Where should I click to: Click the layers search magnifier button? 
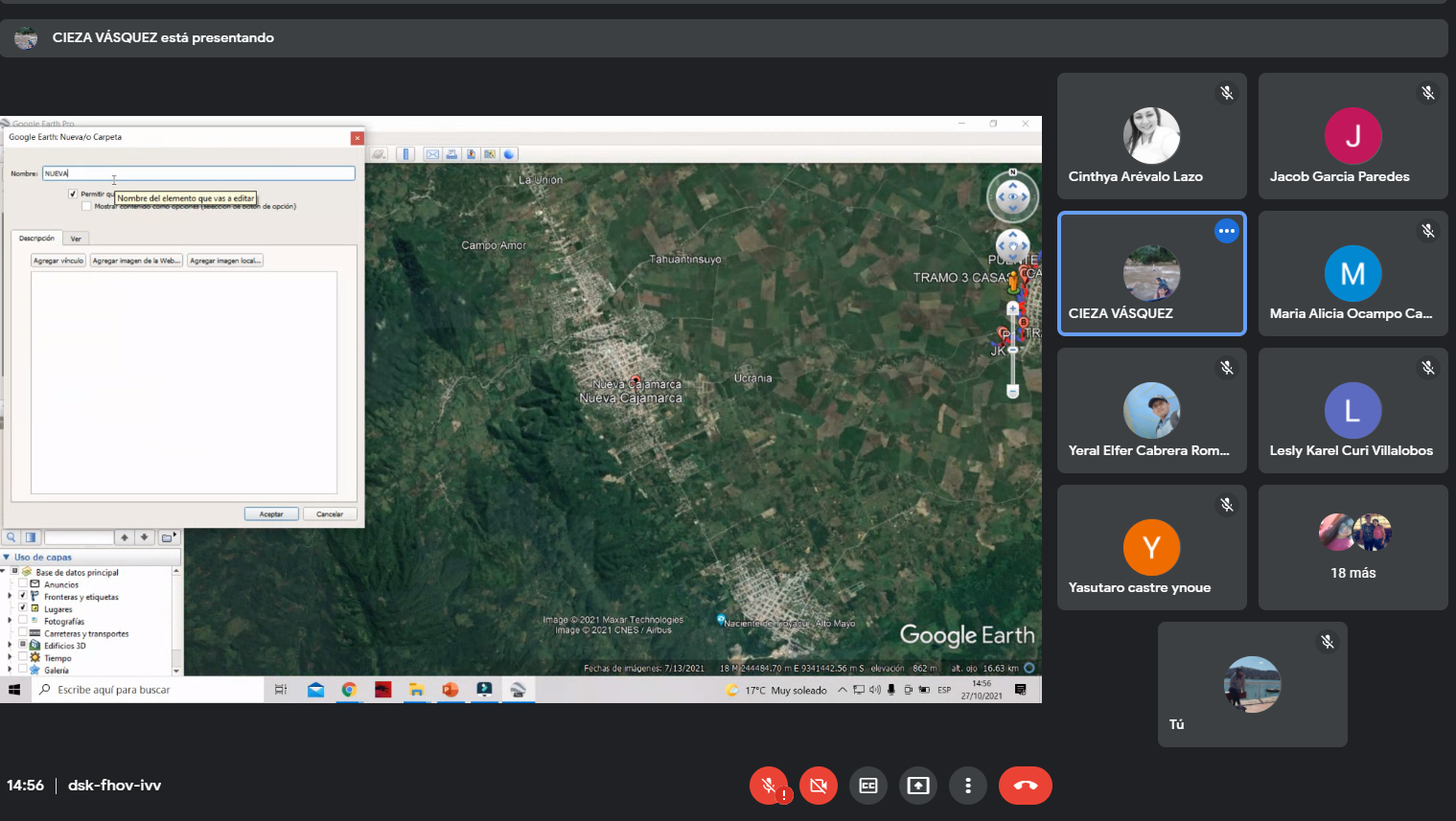coord(12,537)
